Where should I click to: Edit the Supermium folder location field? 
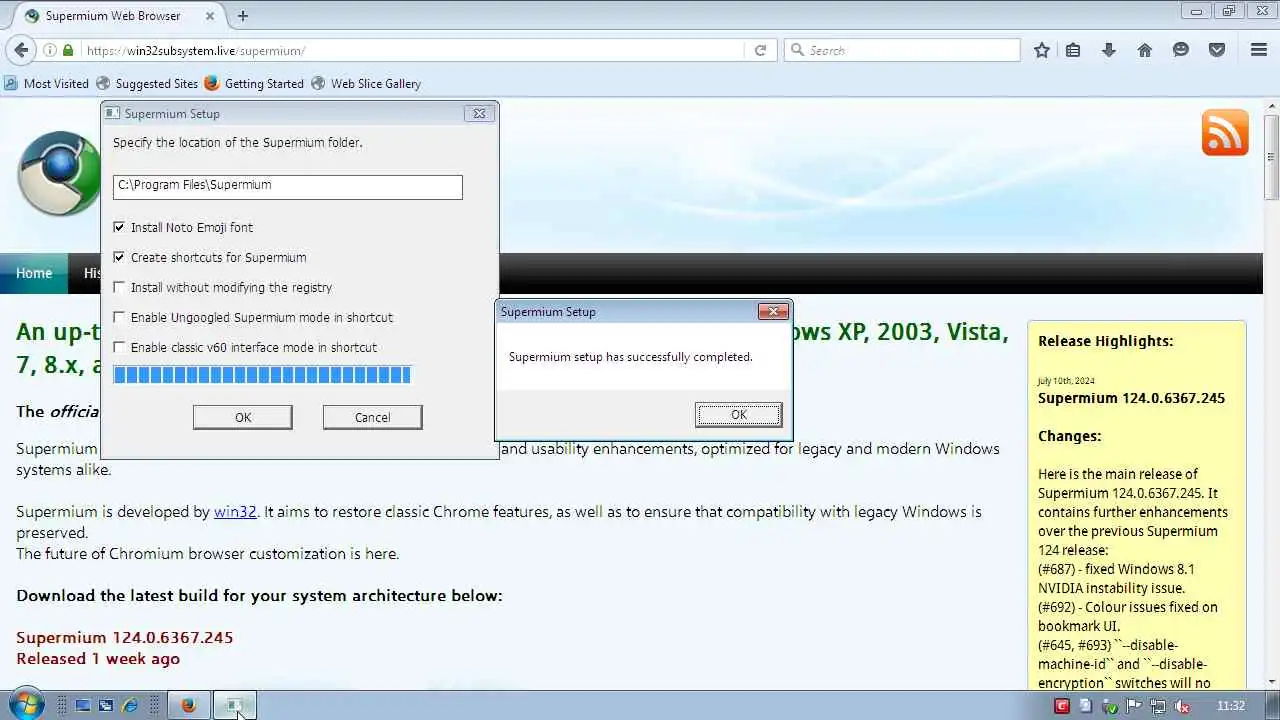click(288, 187)
